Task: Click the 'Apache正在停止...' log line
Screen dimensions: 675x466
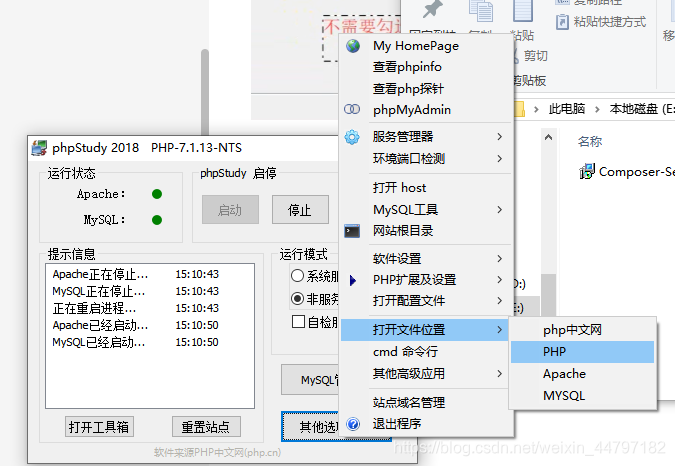Action: 136,275
